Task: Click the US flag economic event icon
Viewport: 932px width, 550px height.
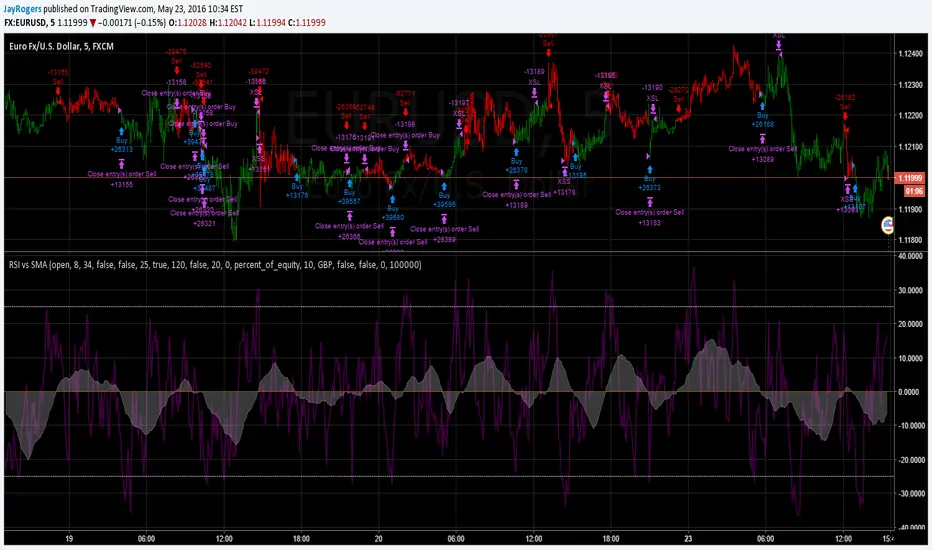Action: pyautogui.click(x=887, y=225)
